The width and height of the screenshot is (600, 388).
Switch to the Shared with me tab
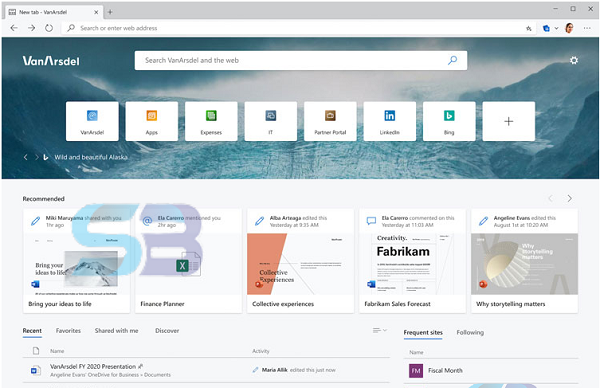(x=117, y=331)
